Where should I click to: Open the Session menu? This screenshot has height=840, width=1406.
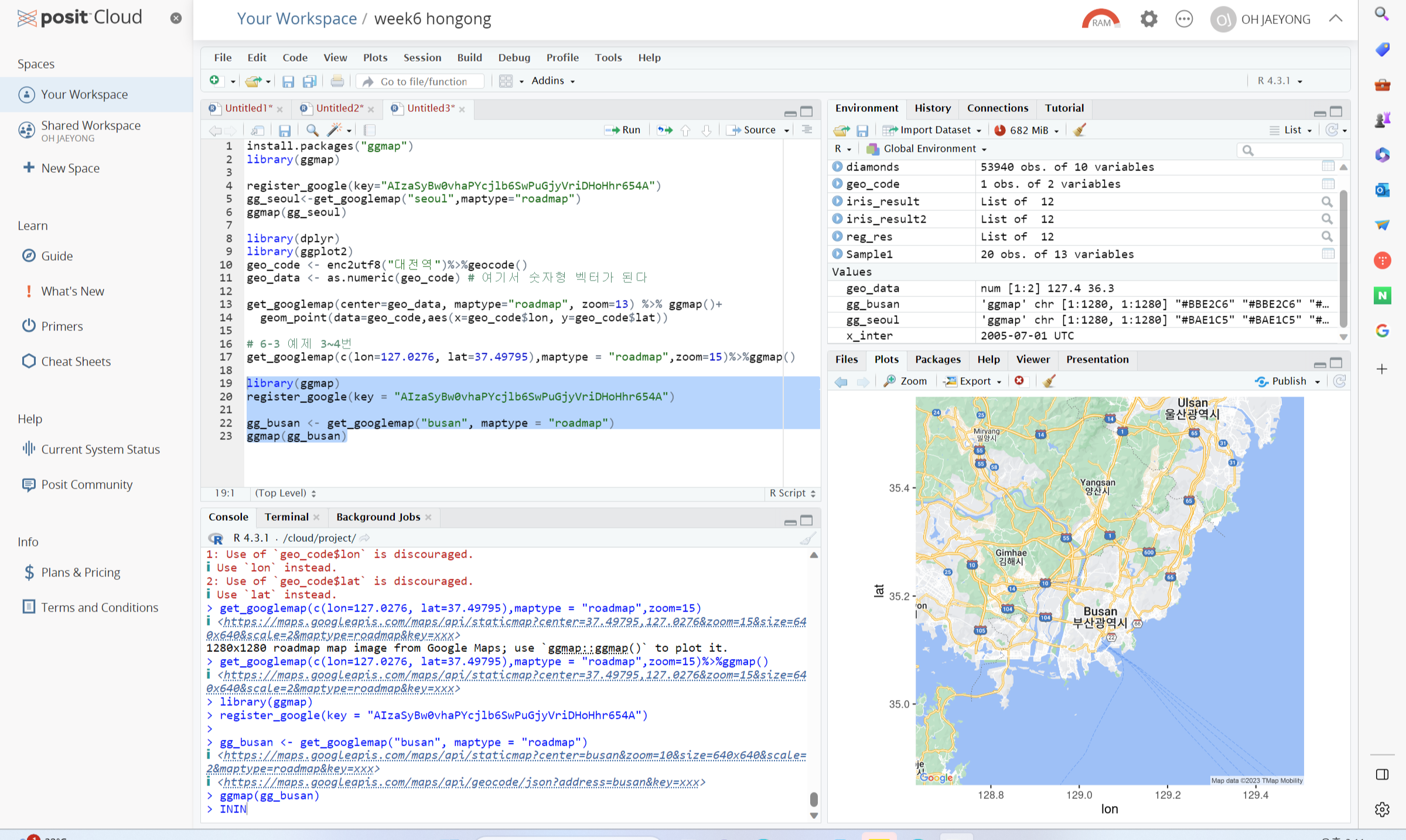tap(422, 57)
